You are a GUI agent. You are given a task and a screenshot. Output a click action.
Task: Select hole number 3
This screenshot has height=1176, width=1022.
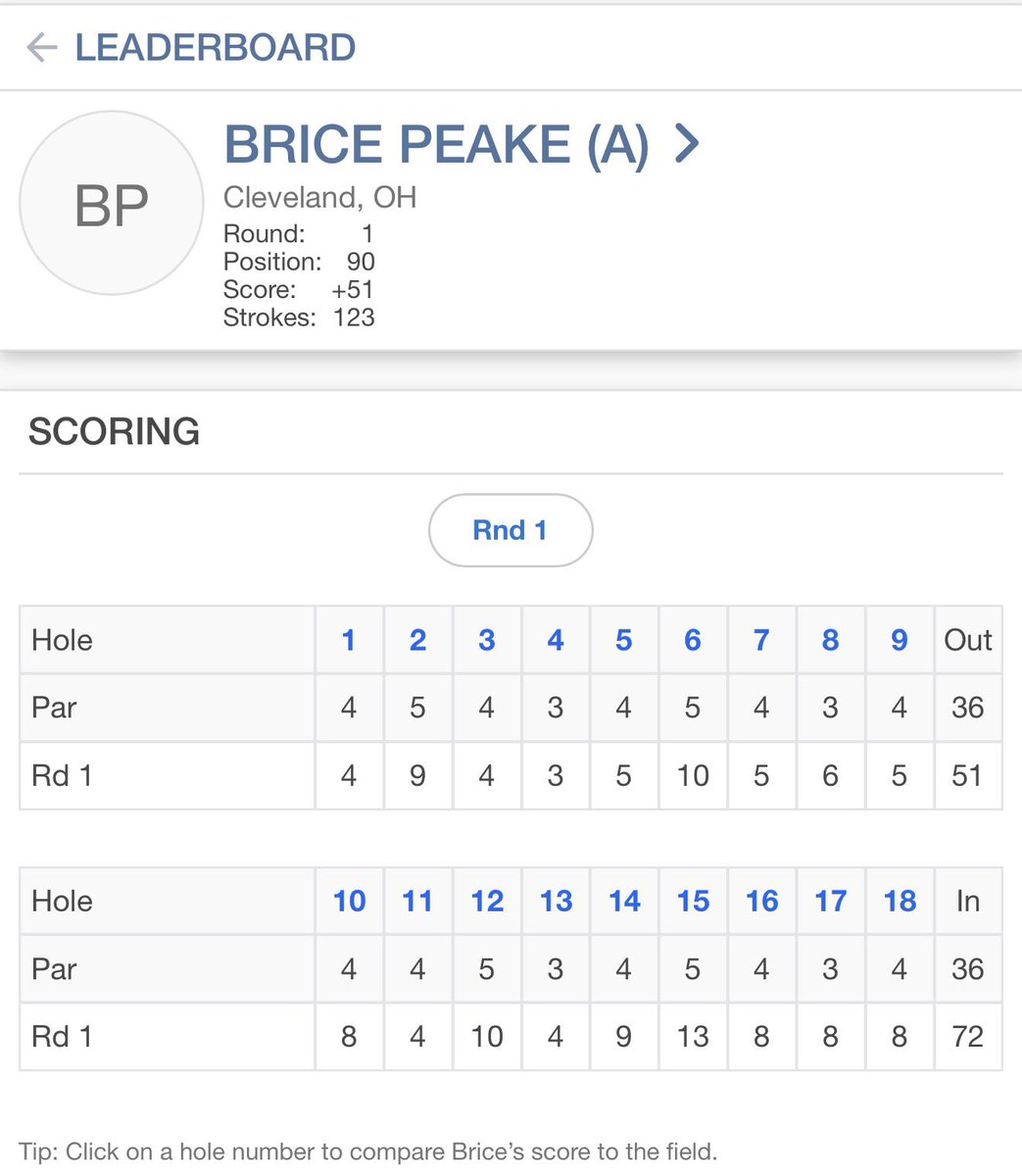coord(487,640)
